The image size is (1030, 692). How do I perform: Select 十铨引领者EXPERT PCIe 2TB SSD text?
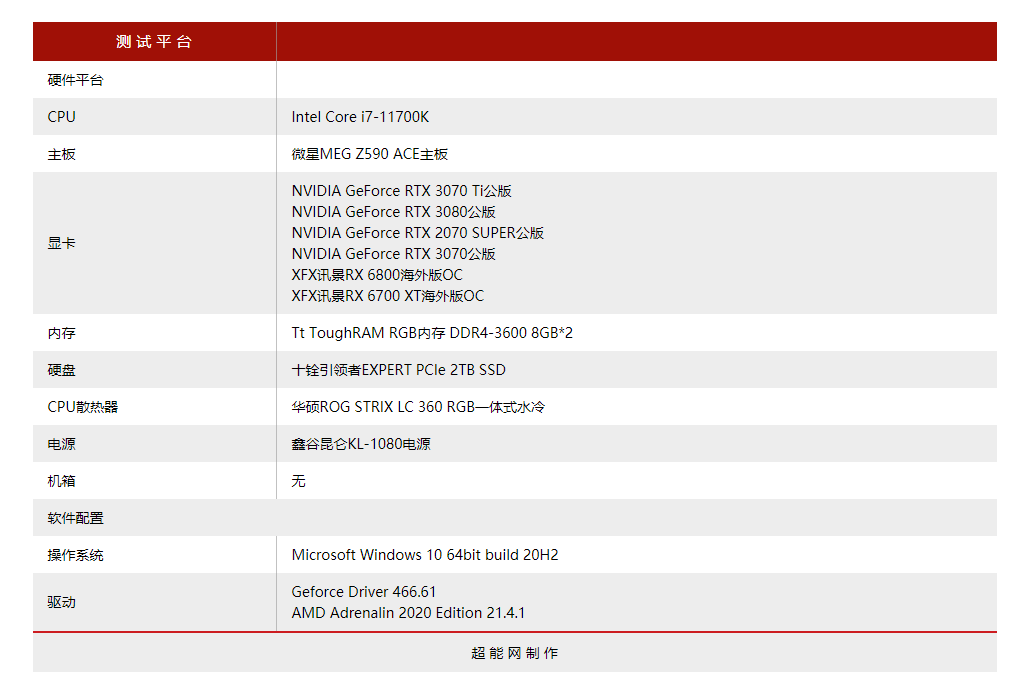pos(399,370)
